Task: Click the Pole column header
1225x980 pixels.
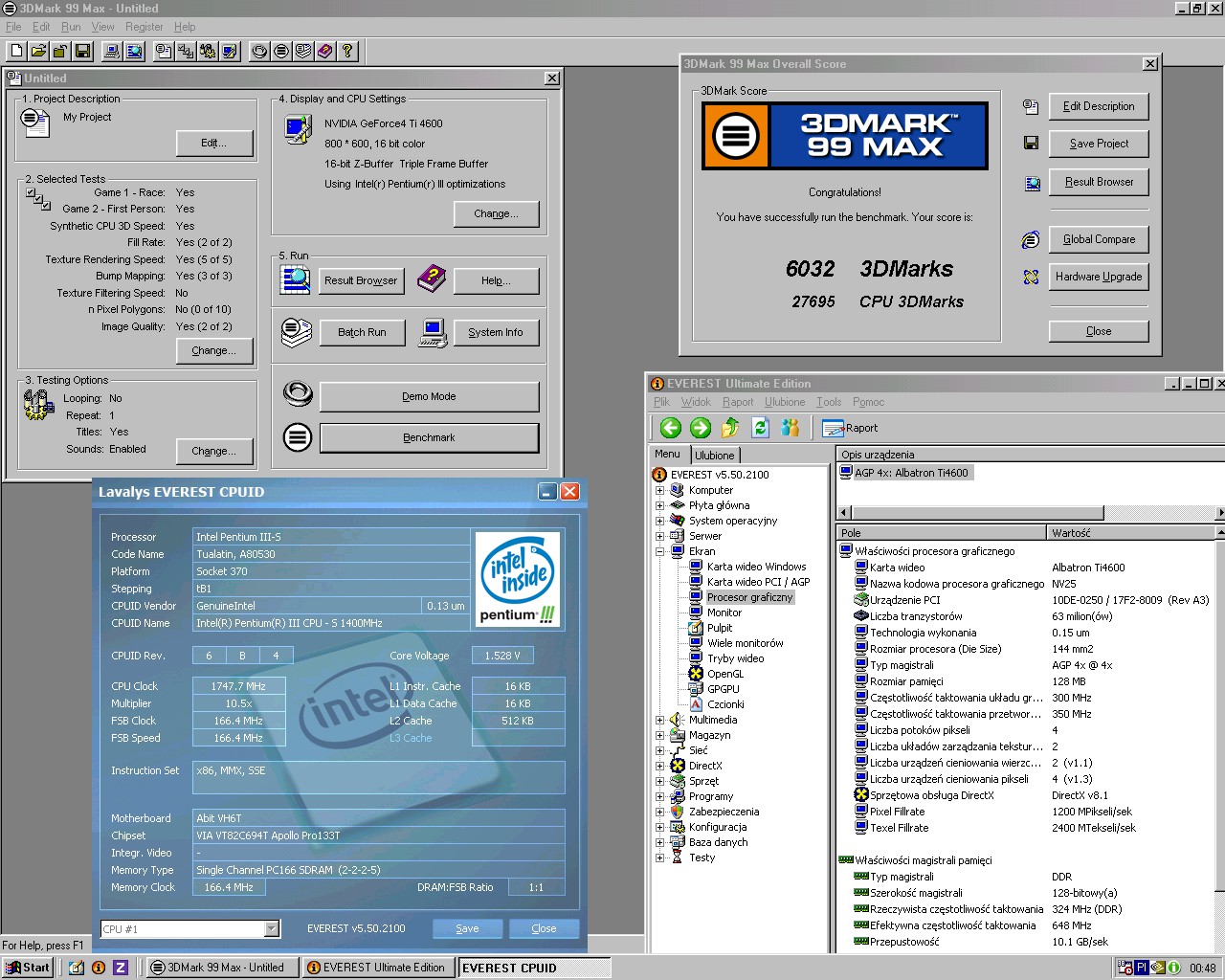Action: click(942, 533)
